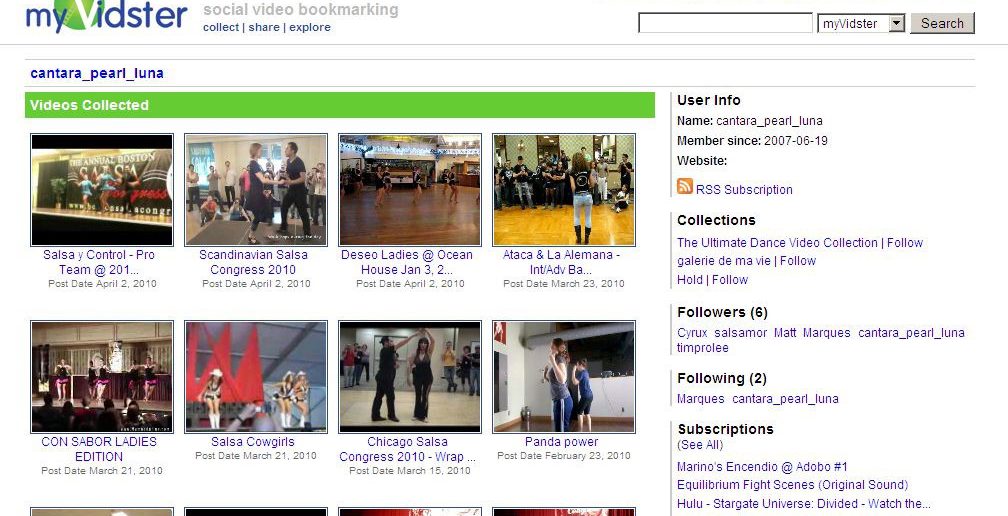
Task: Click the Member since 2007-06-19 text
Action: 752,141
